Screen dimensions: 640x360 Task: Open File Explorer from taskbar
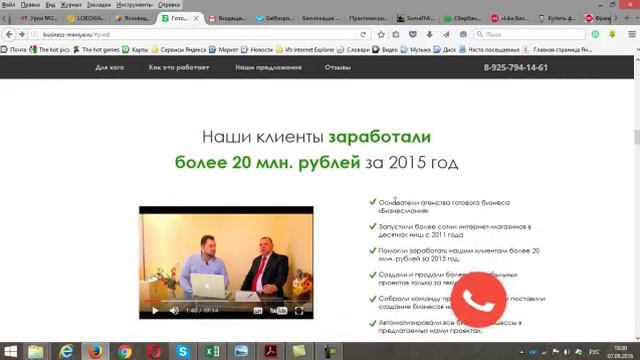pos(36,351)
